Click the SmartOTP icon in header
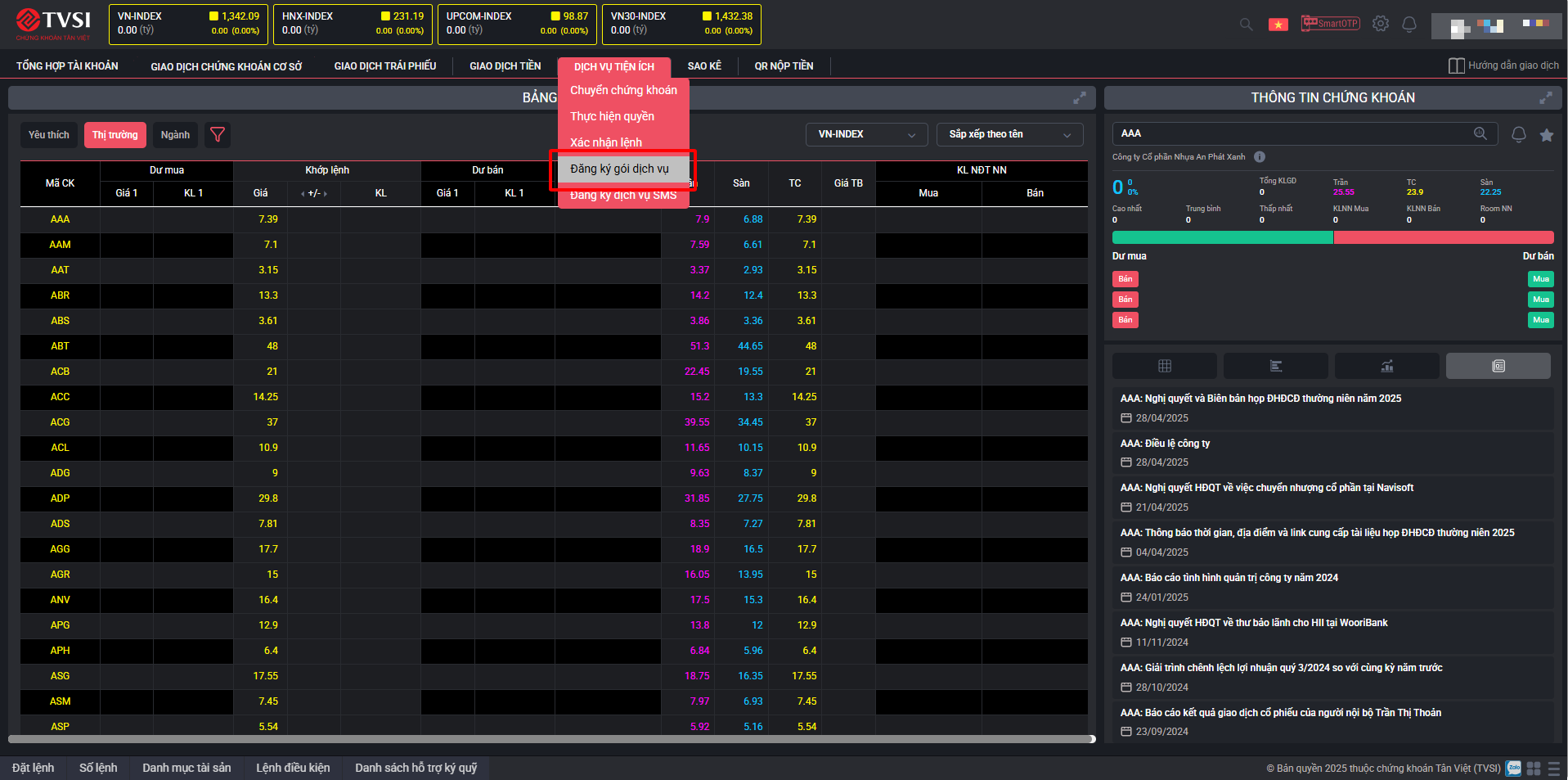 click(1330, 24)
